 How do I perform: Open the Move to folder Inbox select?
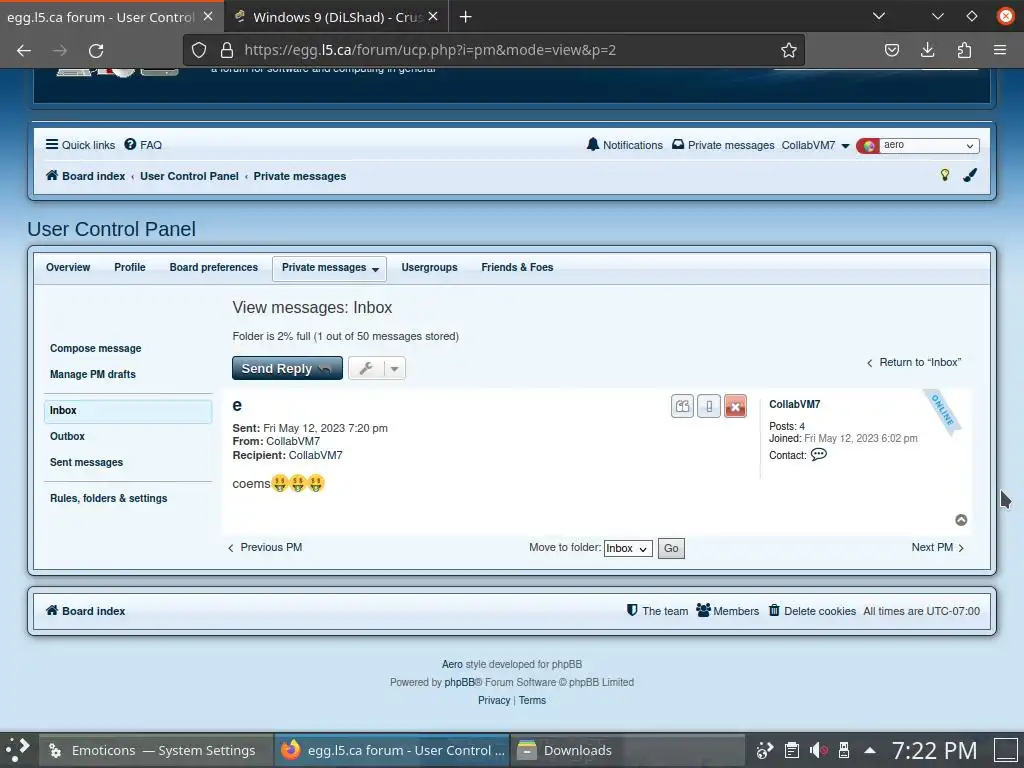(628, 549)
